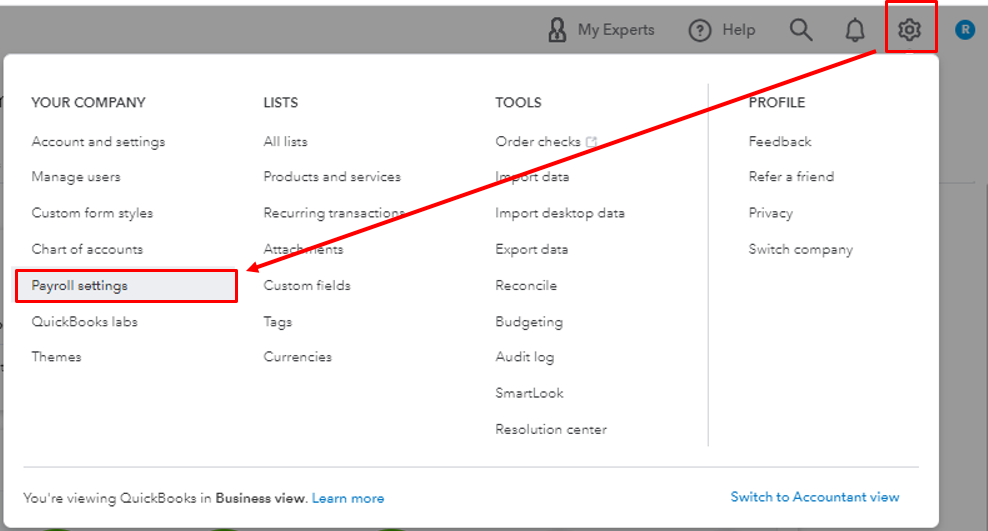Click Switch company in Profile
The width and height of the screenshot is (988, 531).
pos(800,249)
